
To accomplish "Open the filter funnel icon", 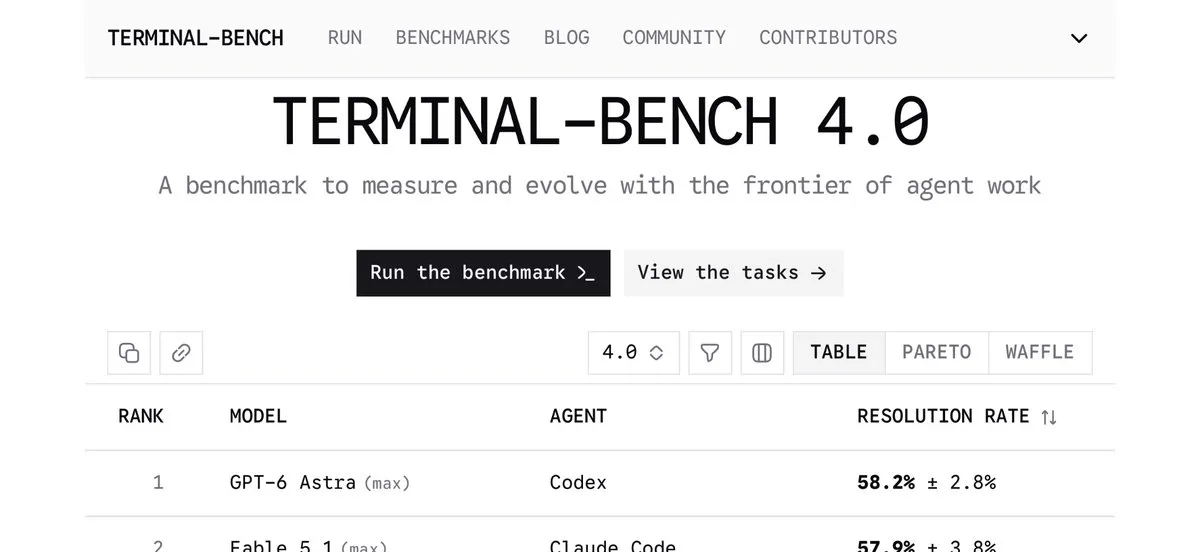I will (x=710, y=353).
